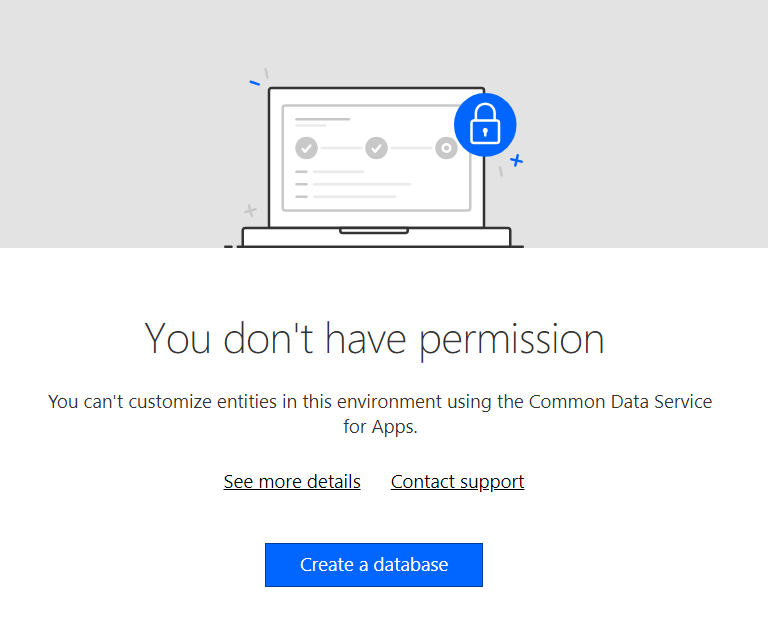Screen dimensions: 768x638
Task: Click the second gray checkmark circle
Action: click(x=376, y=148)
